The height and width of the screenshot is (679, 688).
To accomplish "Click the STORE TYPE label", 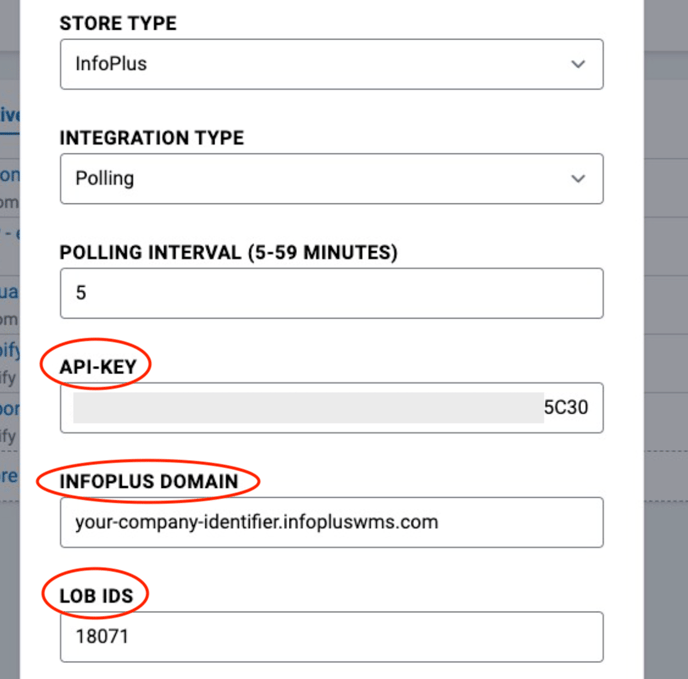I will [x=118, y=23].
